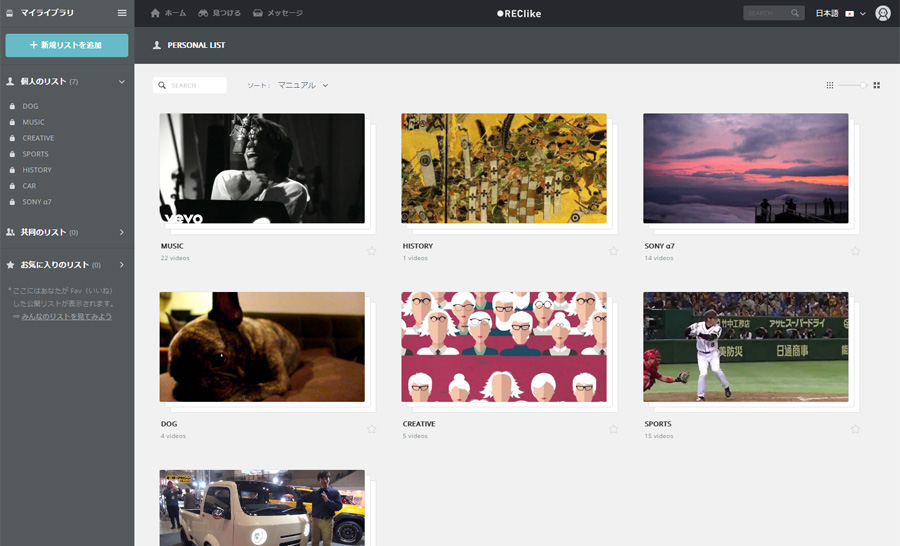Image resolution: width=900 pixels, height=546 pixels.
Task: Click the '22 videos' count text
Action: point(175,258)
